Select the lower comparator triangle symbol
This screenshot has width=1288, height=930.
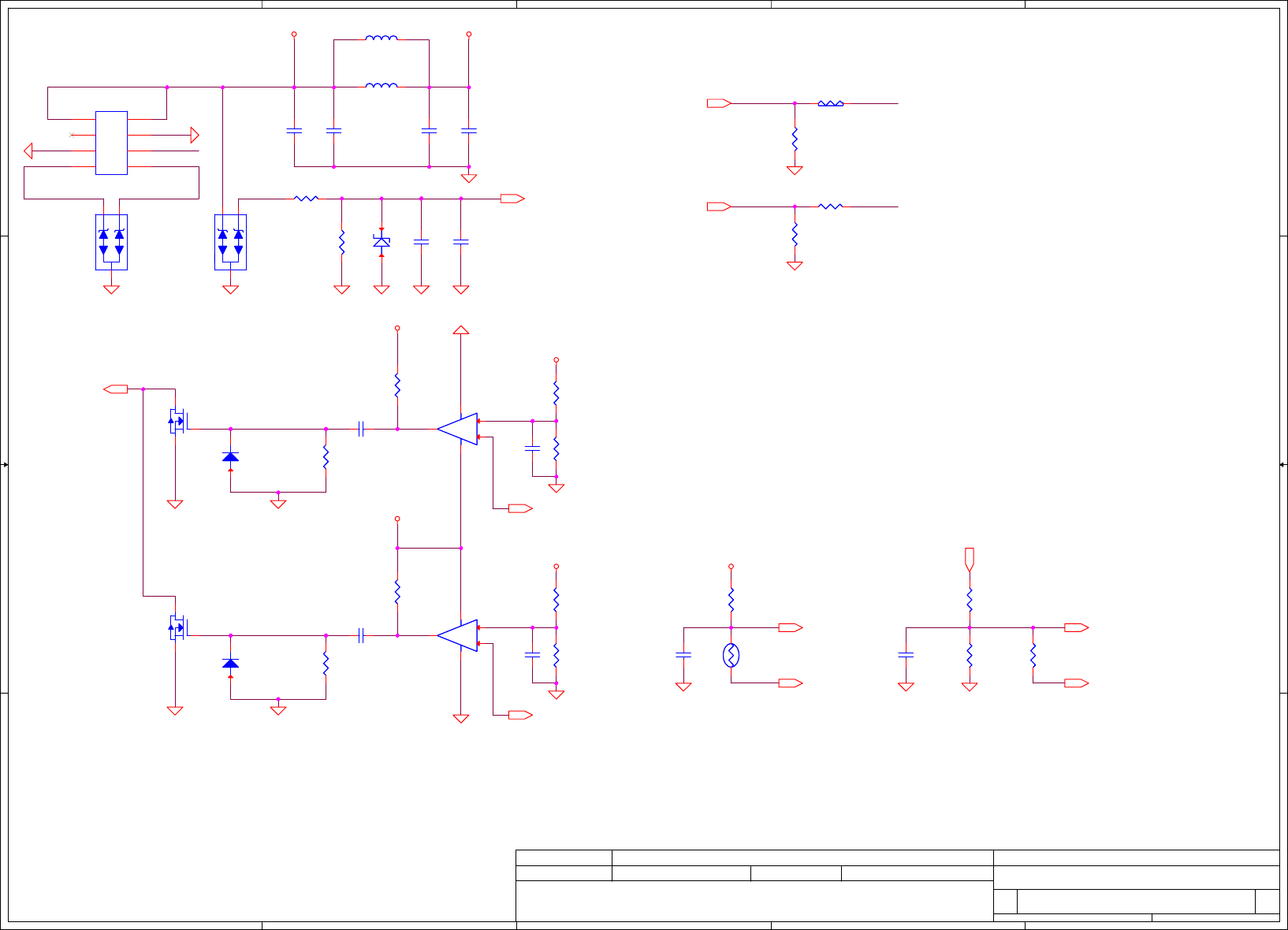coord(458,635)
